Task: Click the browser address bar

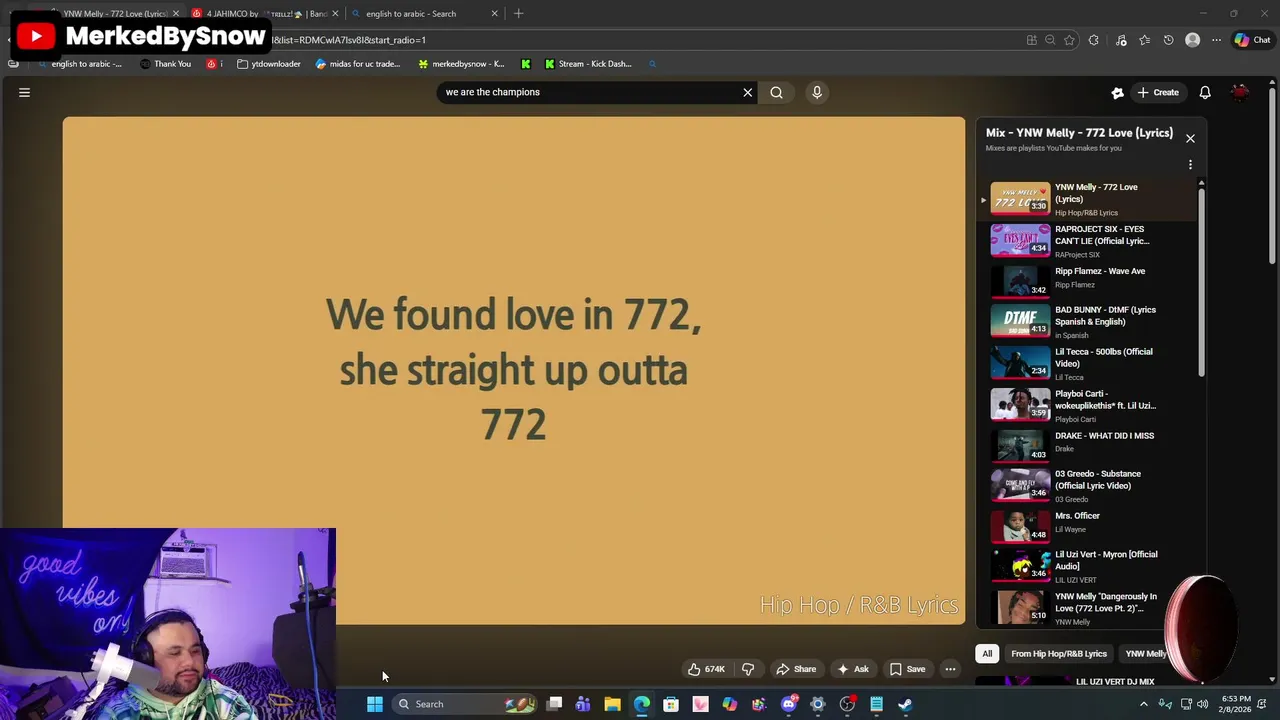Action: 640,40
